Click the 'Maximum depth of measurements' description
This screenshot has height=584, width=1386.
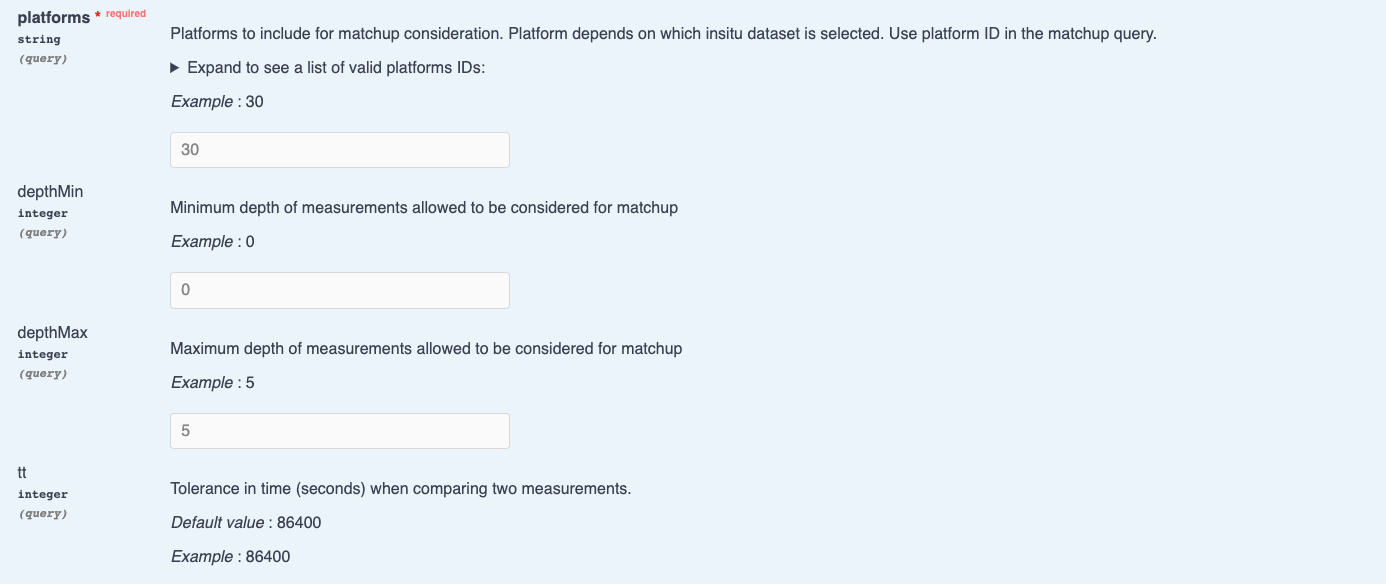click(x=426, y=349)
